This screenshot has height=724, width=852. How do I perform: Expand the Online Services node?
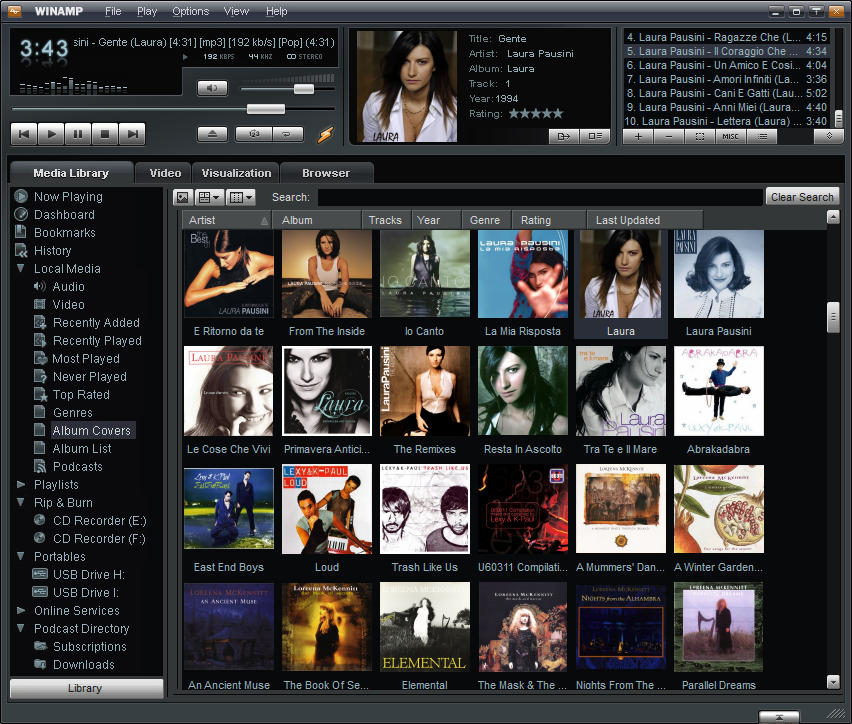point(21,610)
